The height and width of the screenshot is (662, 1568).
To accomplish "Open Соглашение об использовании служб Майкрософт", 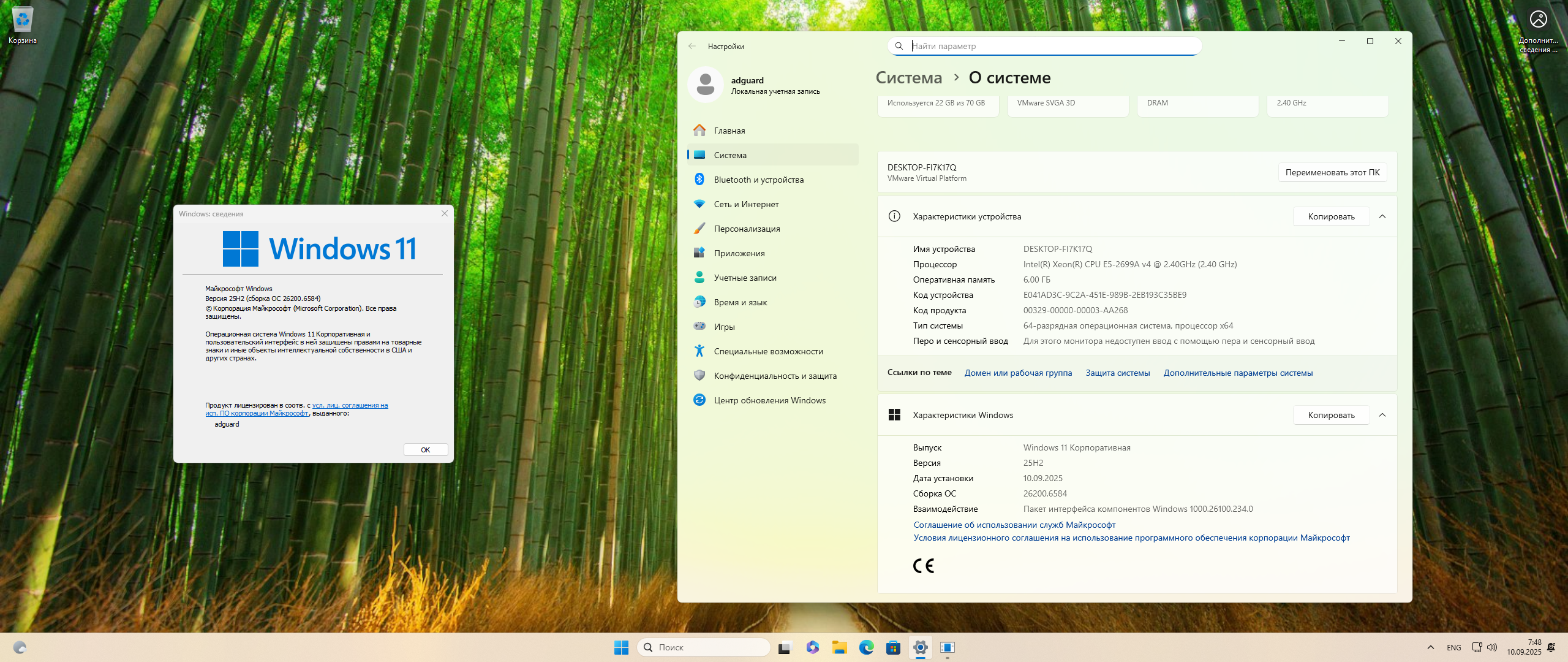I will click(1014, 525).
